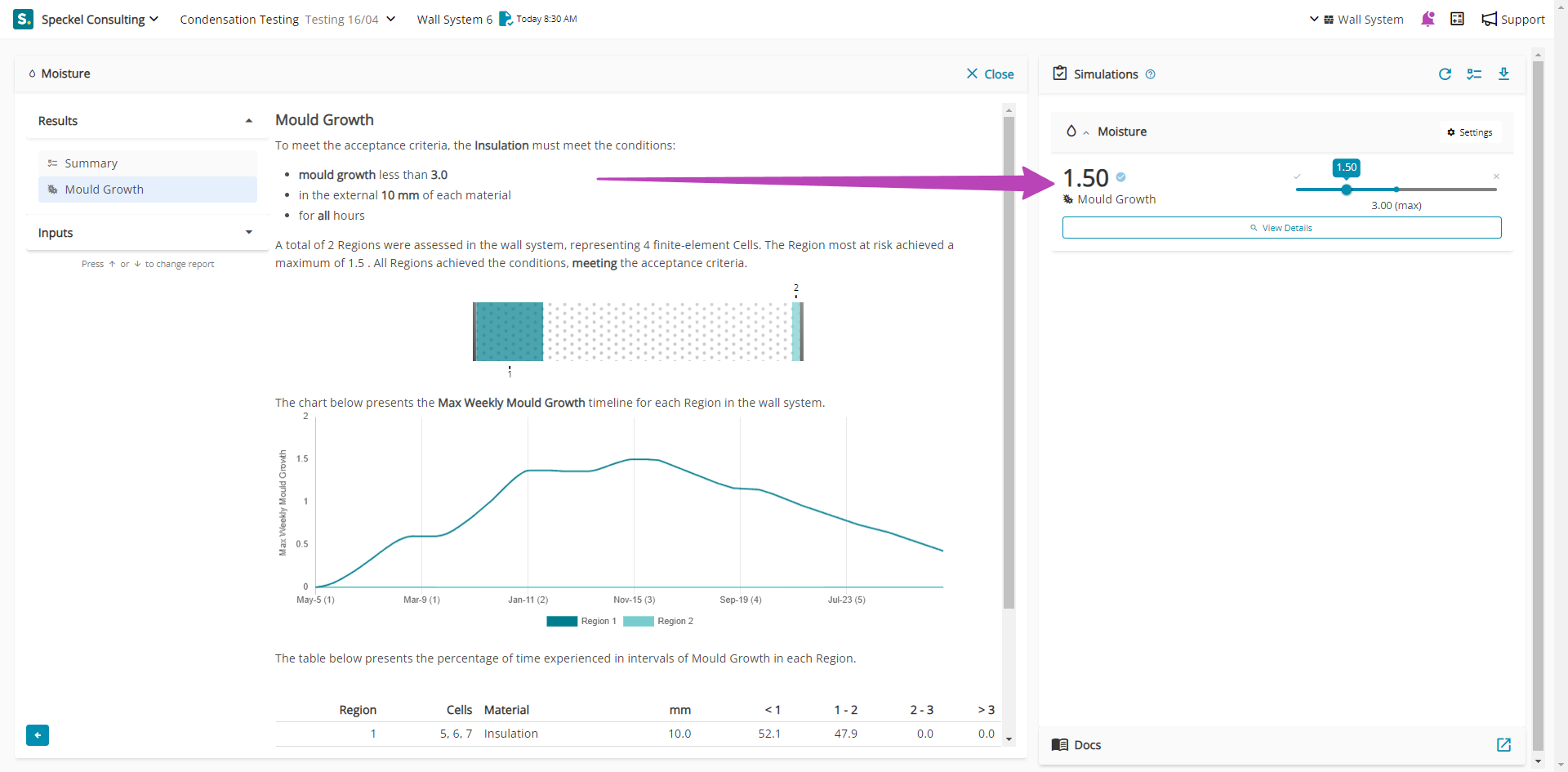Toggle Region 1 in chart legend
This screenshot has height=772, width=1568.
[581, 622]
